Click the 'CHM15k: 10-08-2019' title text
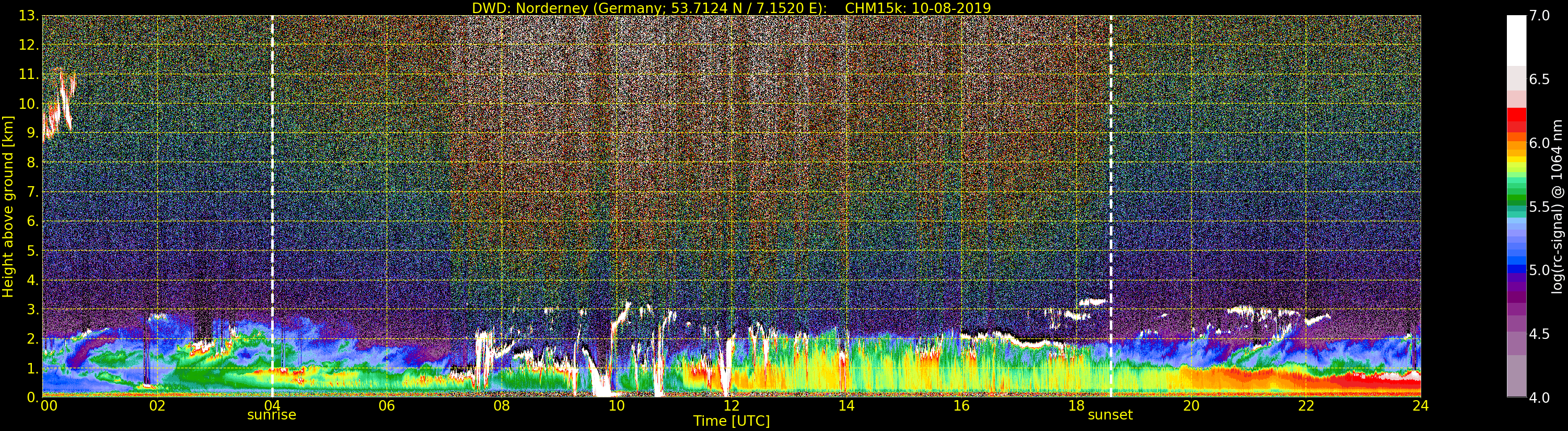Image resolution: width=1568 pixels, height=431 pixels. [917, 8]
